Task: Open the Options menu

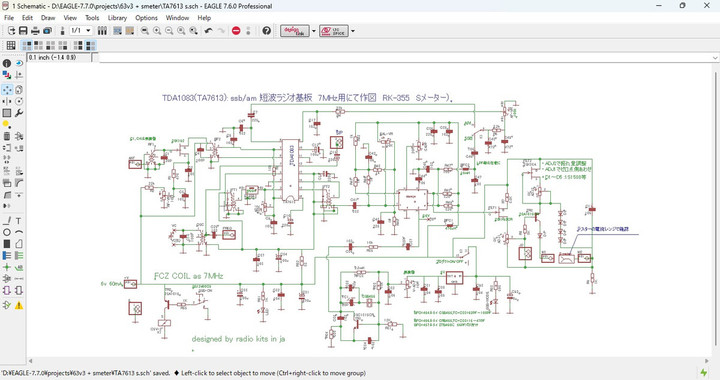Action: tap(146, 18)
